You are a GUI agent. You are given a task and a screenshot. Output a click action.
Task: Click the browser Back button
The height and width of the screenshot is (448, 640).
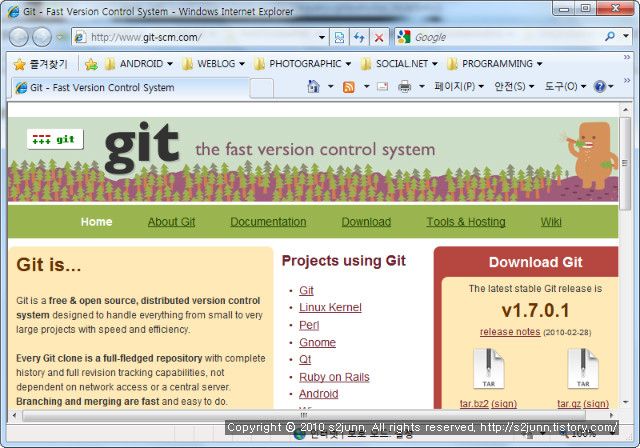[x=18, y=37]
